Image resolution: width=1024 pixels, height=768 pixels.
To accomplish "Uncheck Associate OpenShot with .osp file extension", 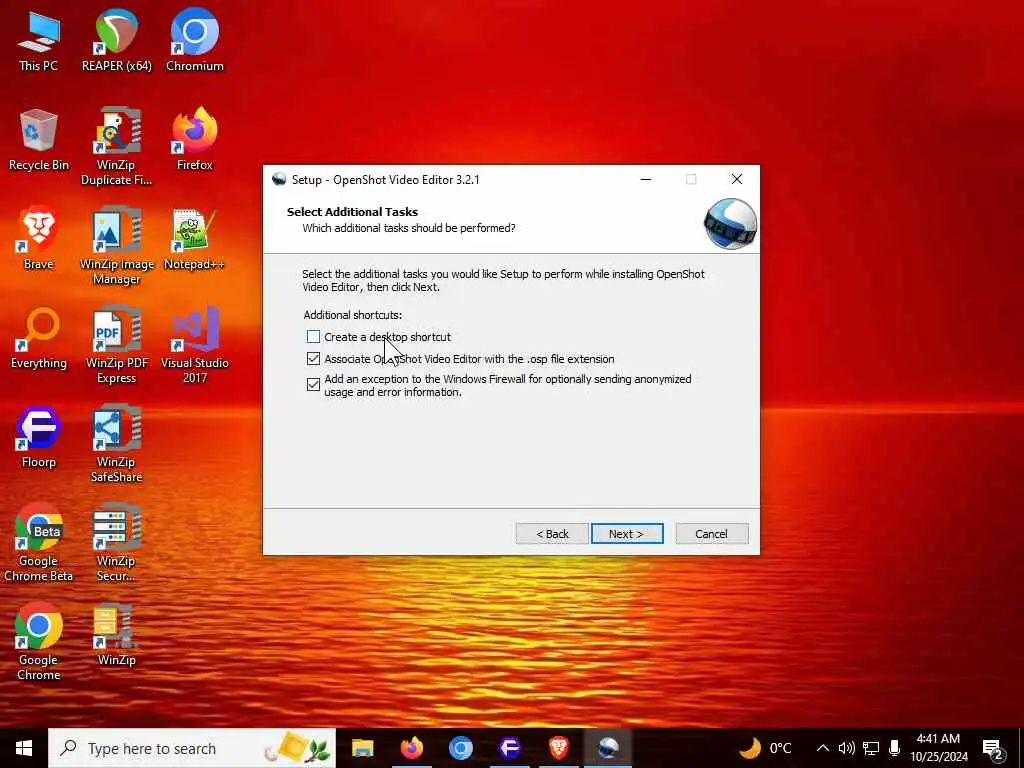I will click(x=313, y=359).
